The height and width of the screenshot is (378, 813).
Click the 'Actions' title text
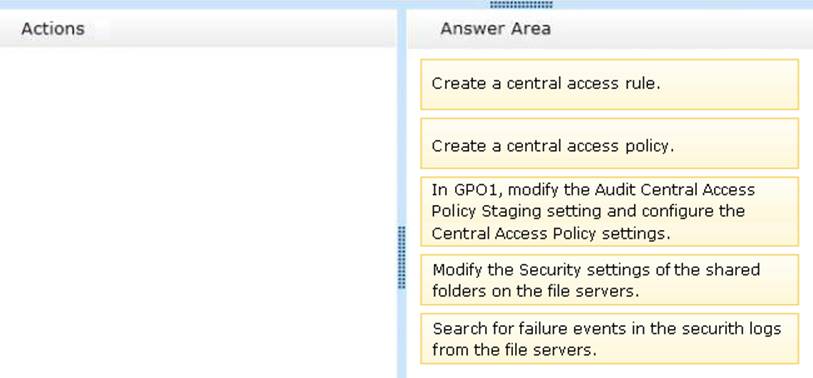tap(53, 29)
